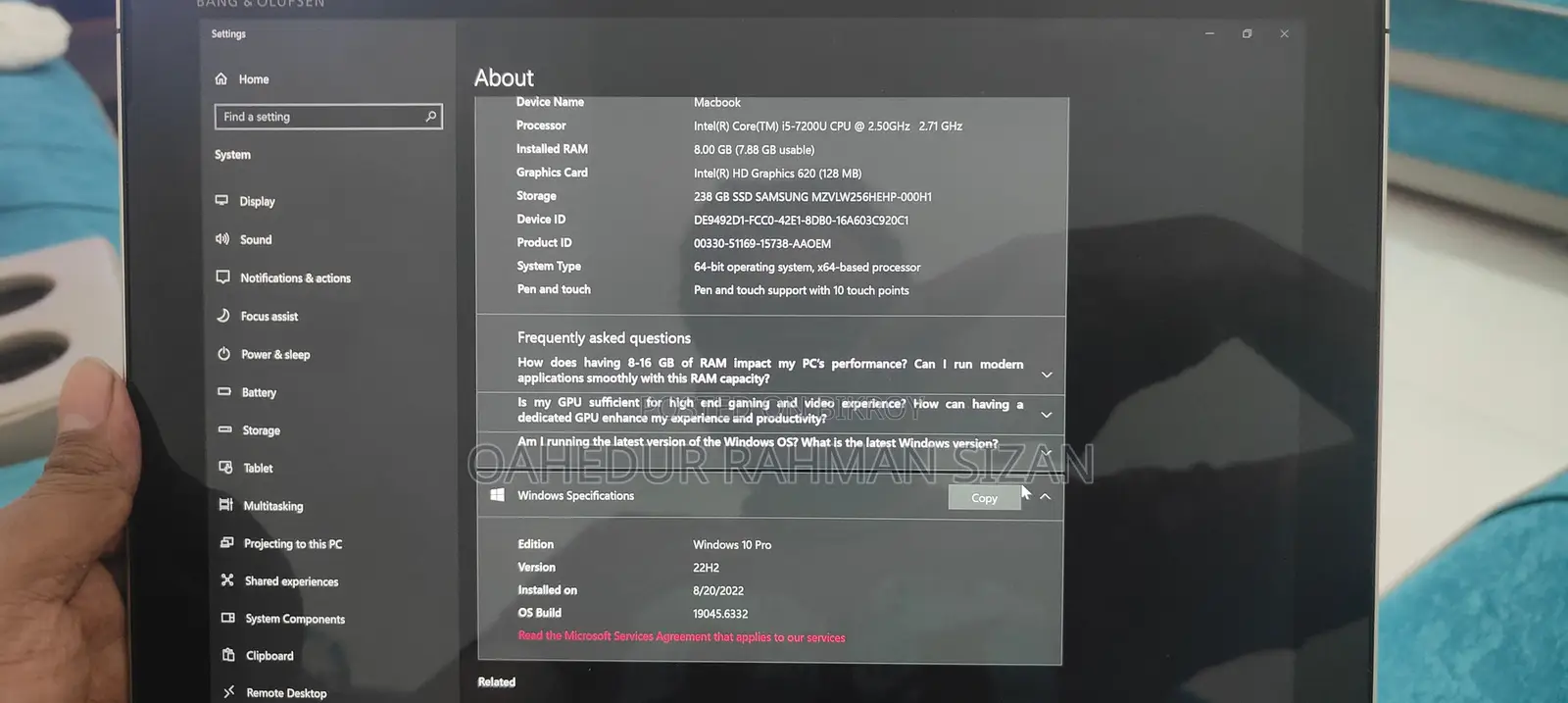Screen dimensions: 1568x703
Task: Click the version value 22H2
Action: pyautogui.click(x=707, y=568)
